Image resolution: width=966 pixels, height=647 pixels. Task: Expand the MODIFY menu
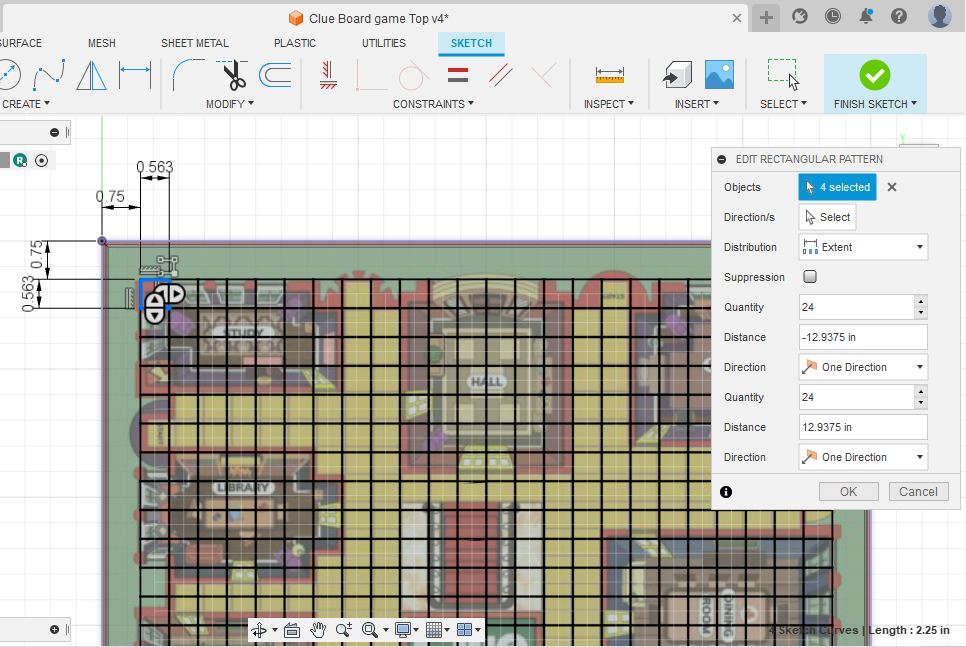[230, 104]
